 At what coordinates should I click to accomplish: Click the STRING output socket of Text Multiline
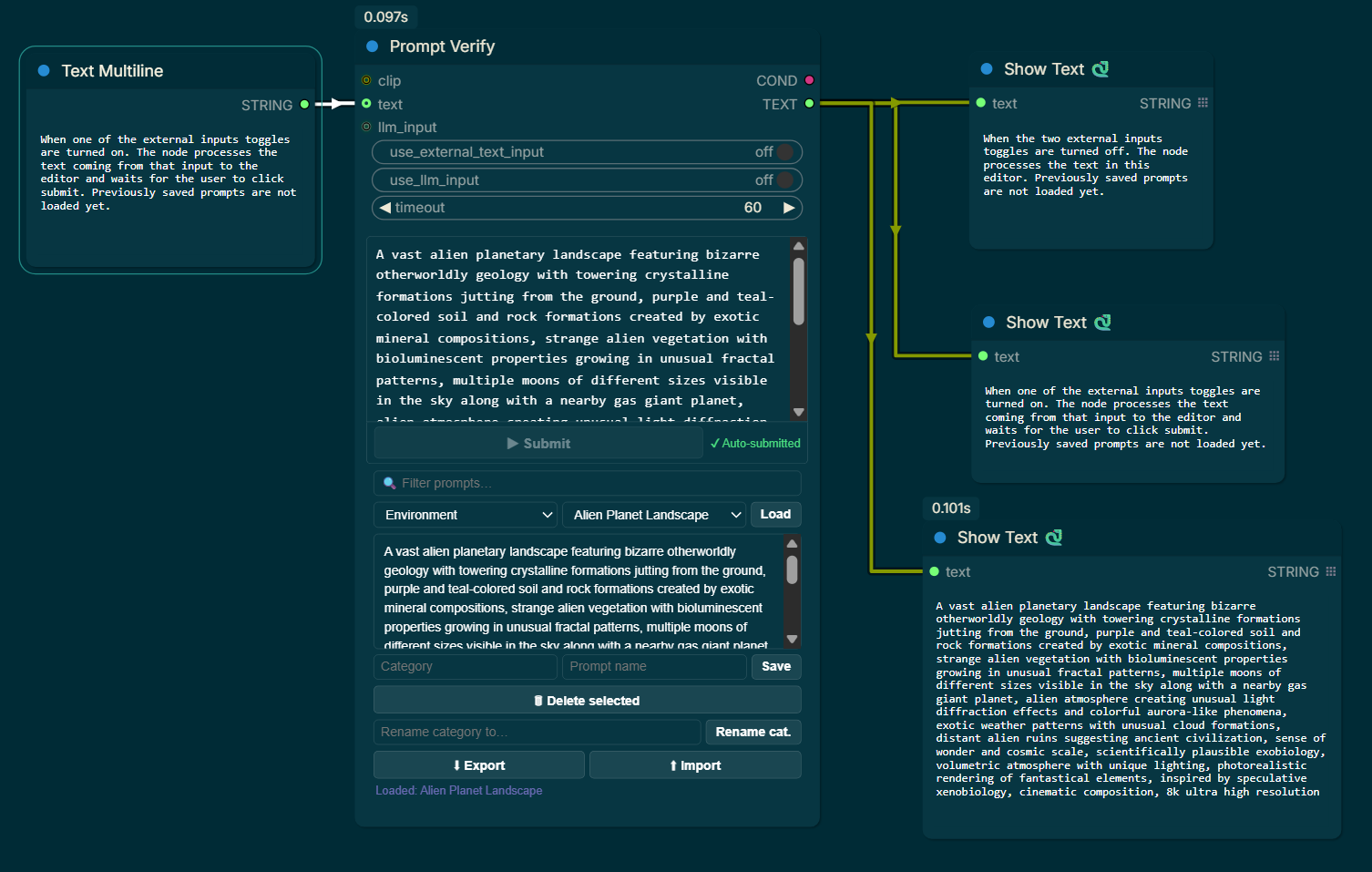[x=304, y=105]
